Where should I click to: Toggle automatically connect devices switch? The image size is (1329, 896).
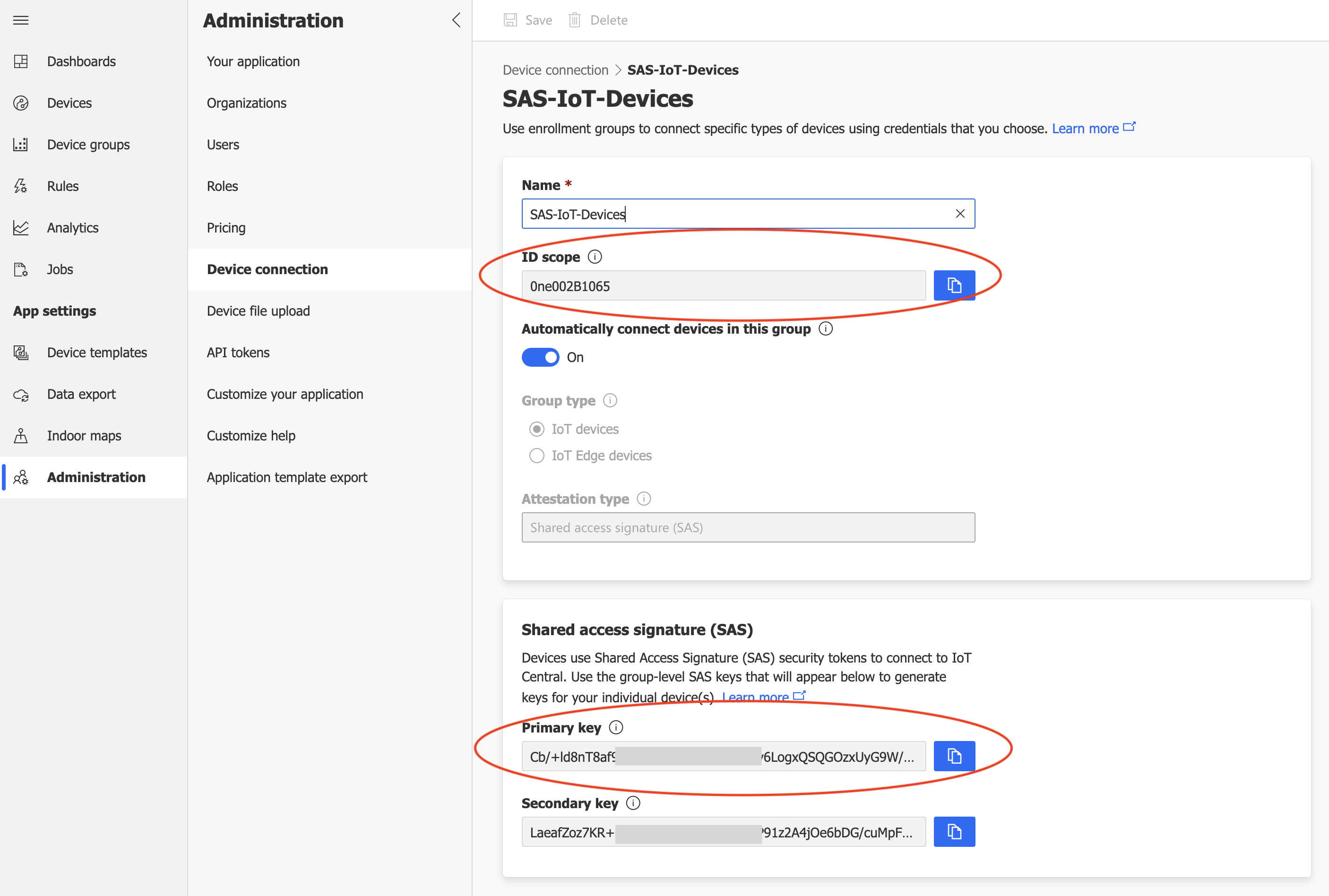pyautogui.click(x=540, y=357)
